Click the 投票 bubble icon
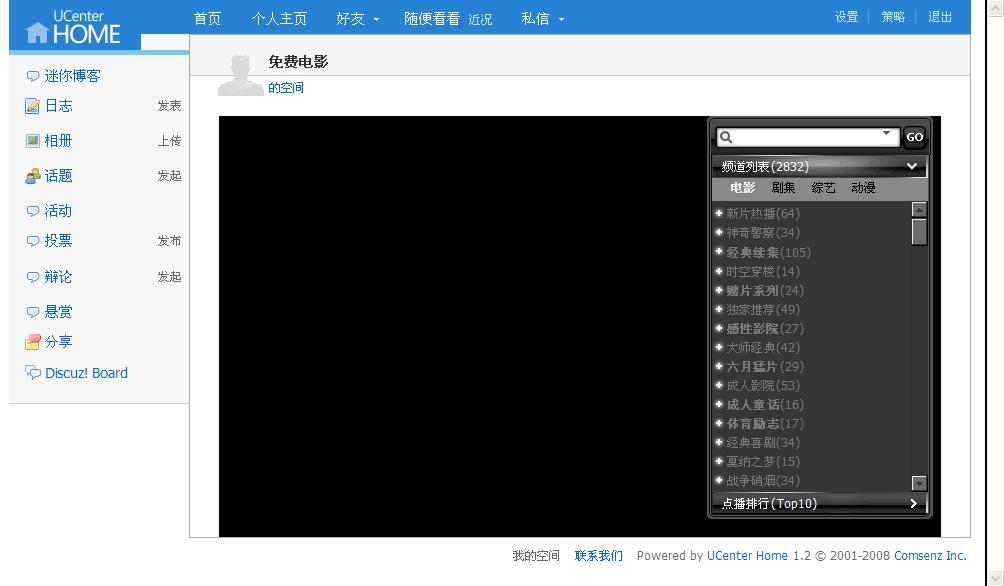Screen dimensions: 1004x586 [33, 241]
